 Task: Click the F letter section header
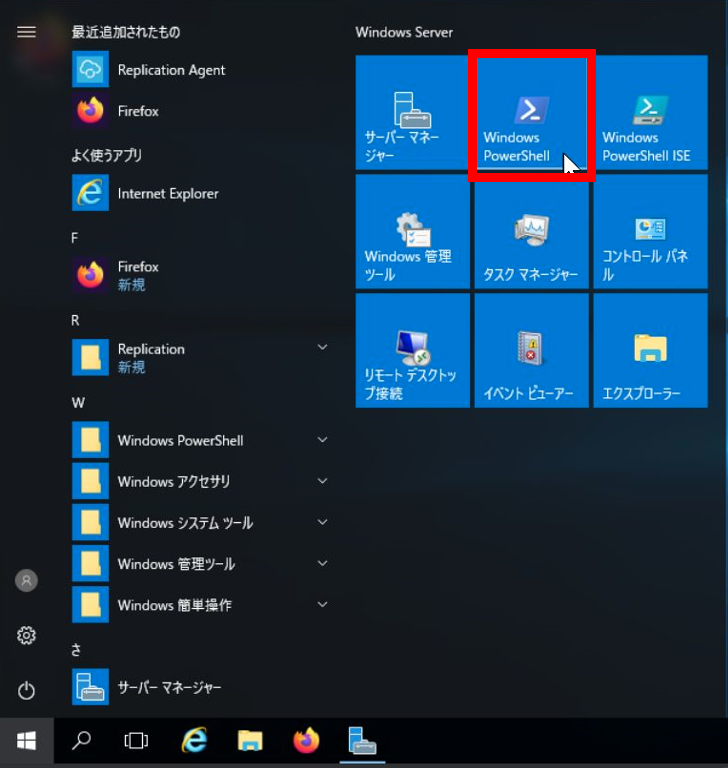(74, 238)
